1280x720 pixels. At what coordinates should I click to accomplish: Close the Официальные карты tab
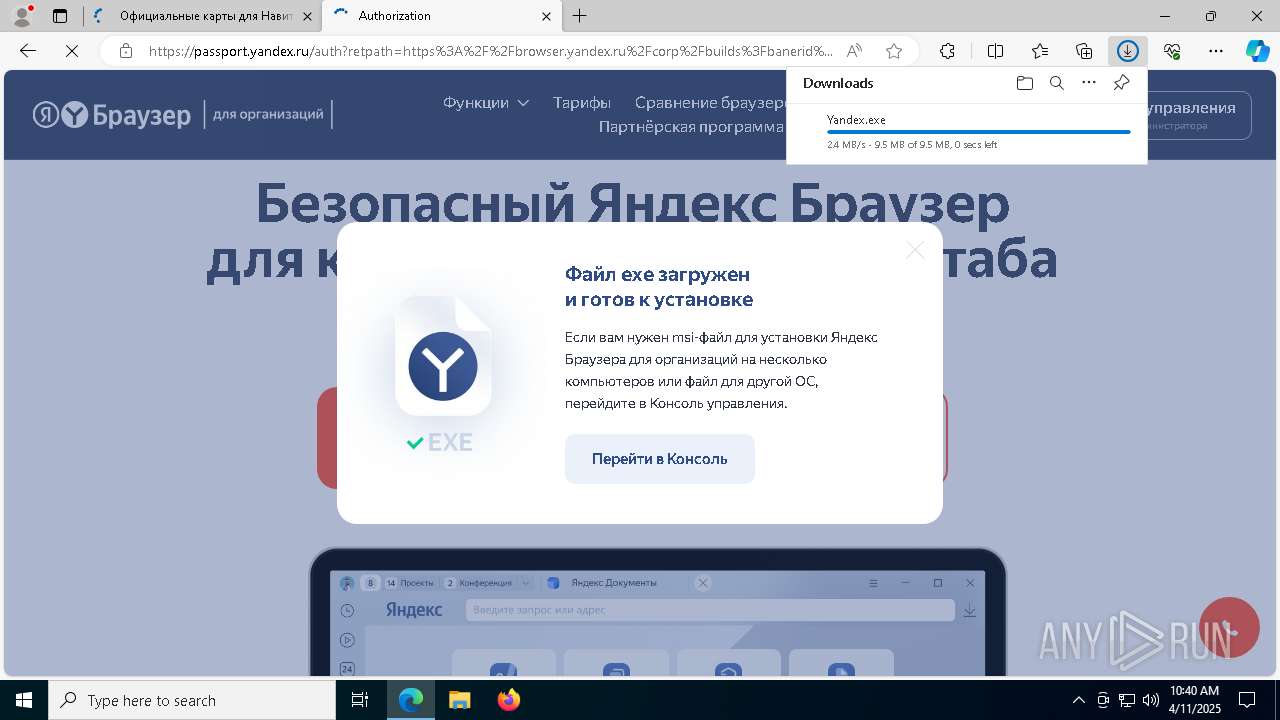[307, 16]
